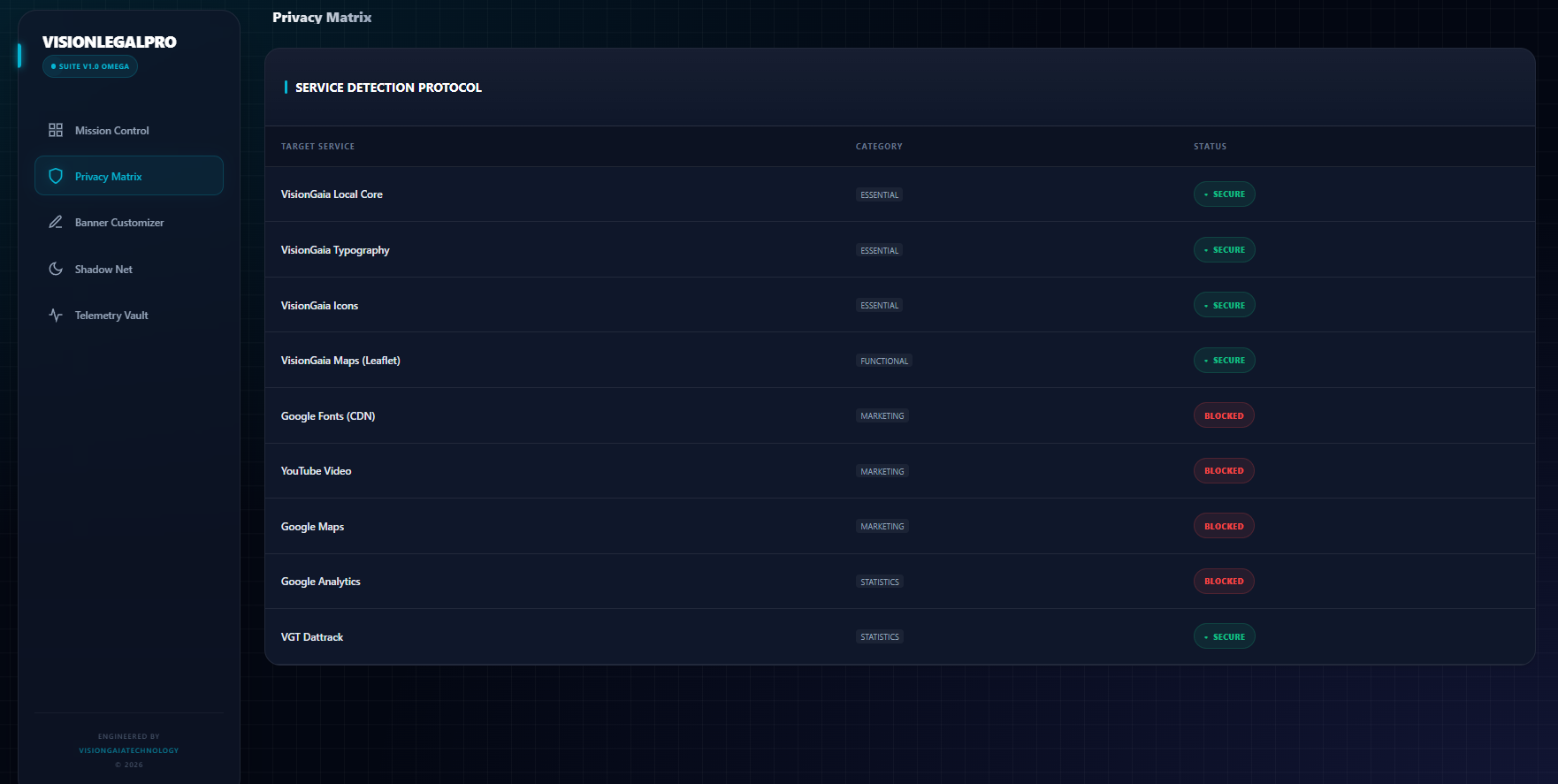Select the Google Analytics service name

(320, 582)
